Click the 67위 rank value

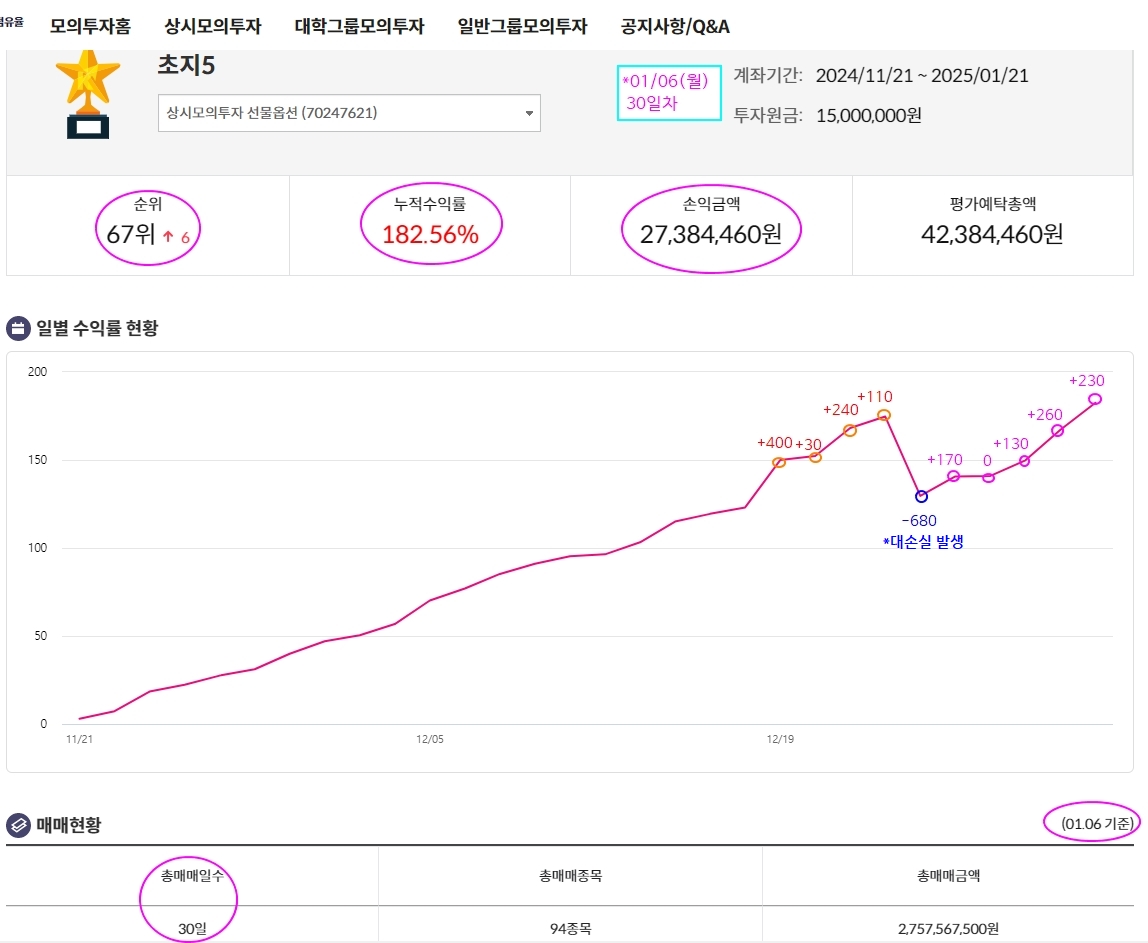(130, 234)
